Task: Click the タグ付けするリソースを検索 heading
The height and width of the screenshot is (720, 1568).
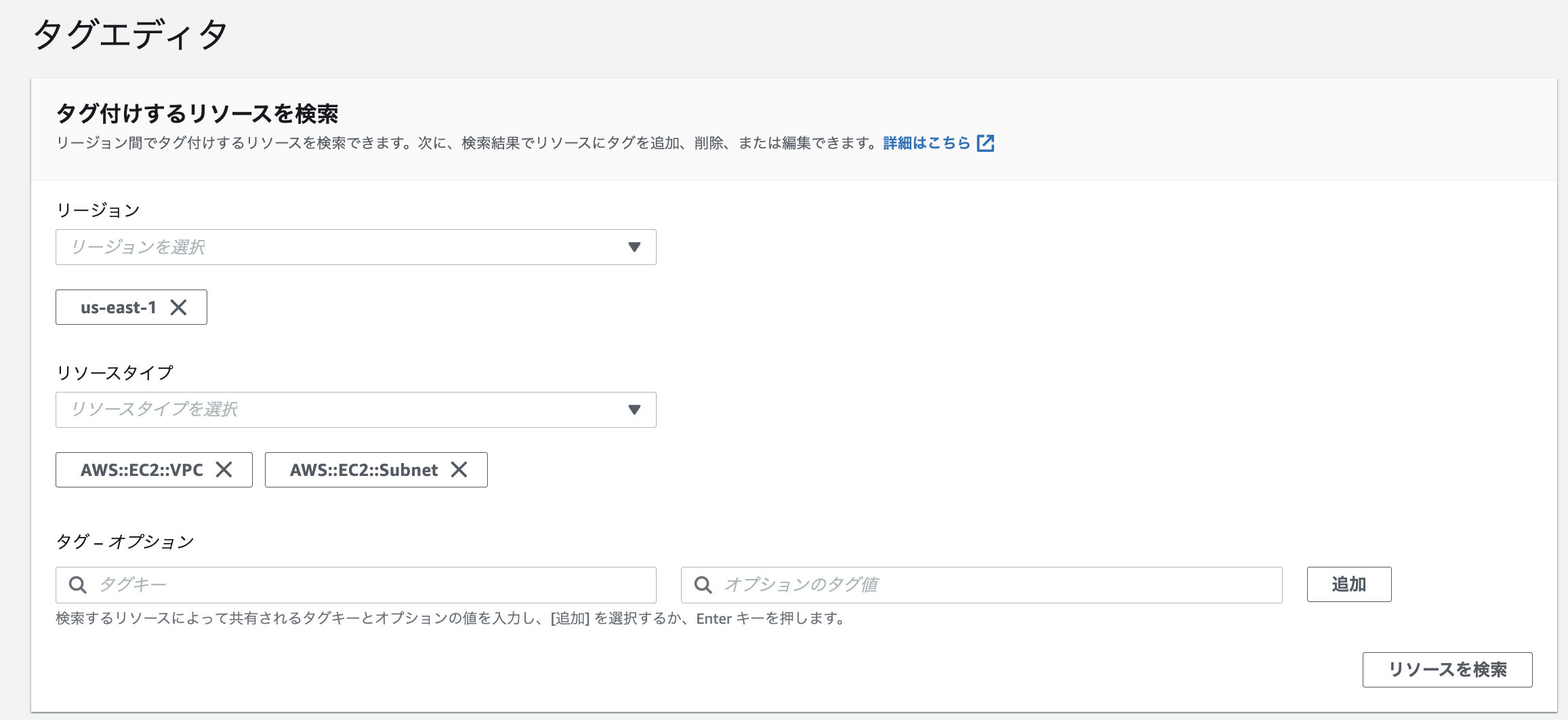Action: pyautogui.click(x=197, y=113)
